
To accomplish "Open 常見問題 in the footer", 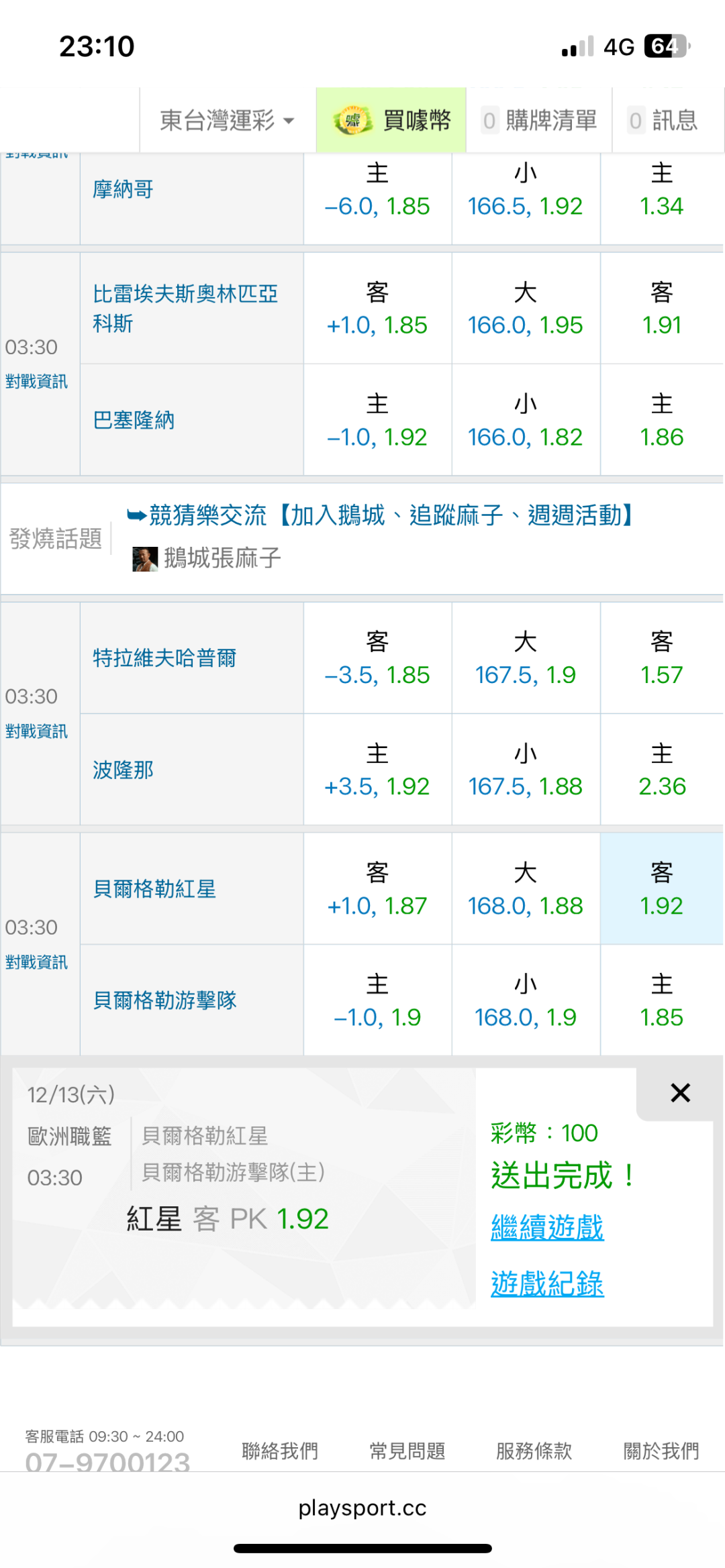I will tap(407, 1451).
